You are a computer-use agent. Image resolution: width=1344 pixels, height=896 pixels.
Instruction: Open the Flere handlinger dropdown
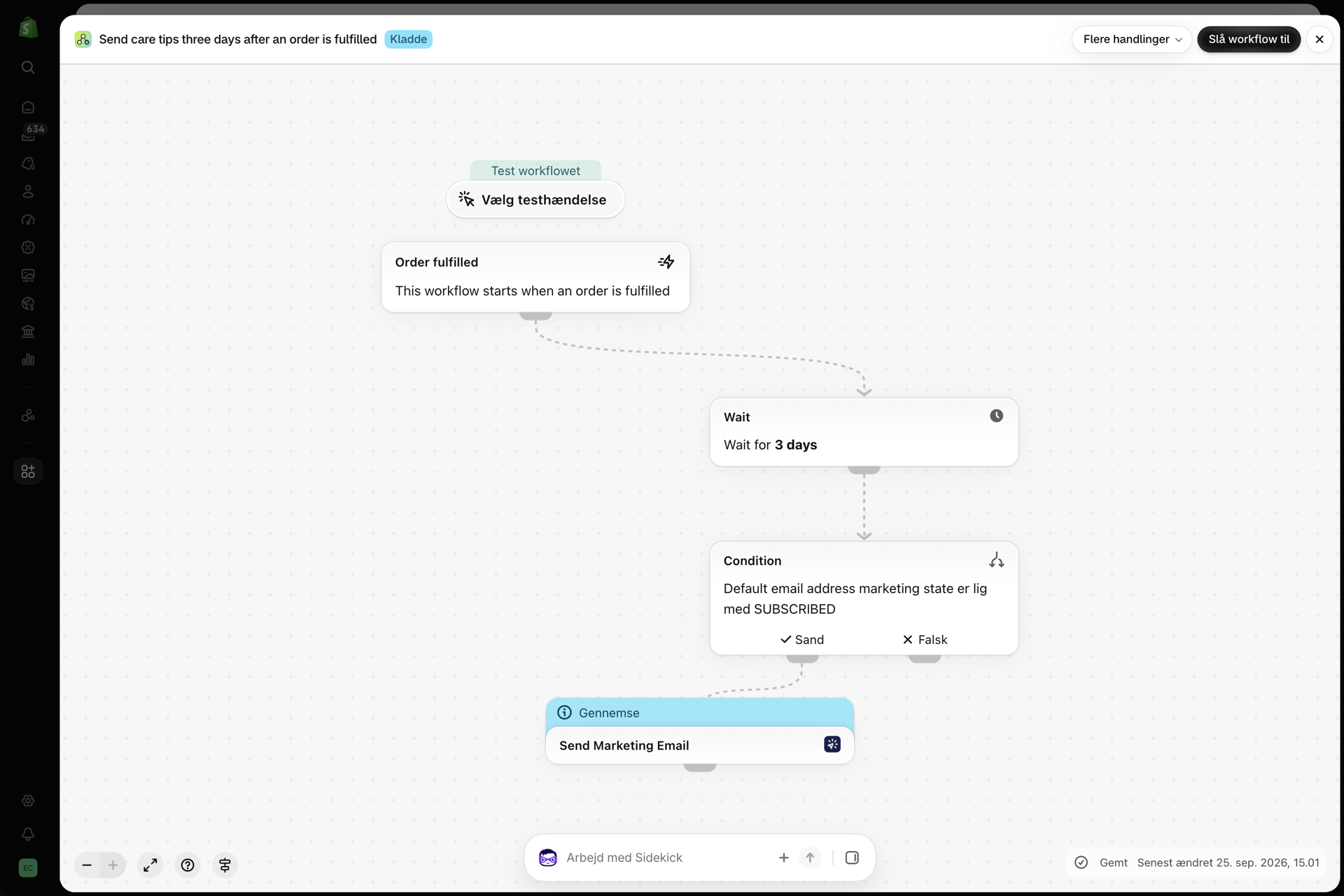1132,39
